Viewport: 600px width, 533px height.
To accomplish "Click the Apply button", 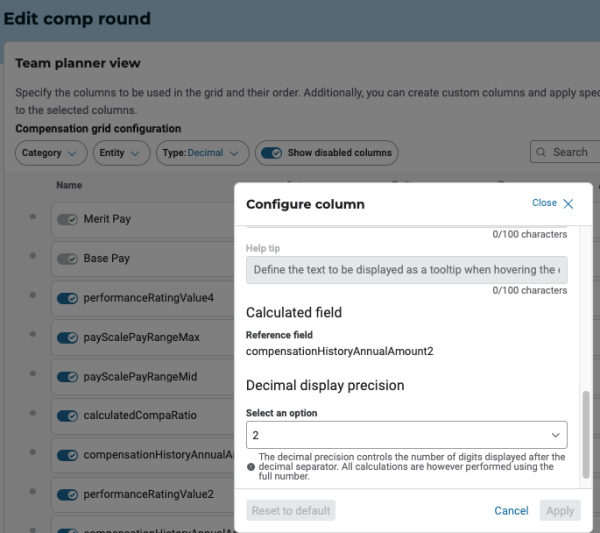I will tap(560, 511).
